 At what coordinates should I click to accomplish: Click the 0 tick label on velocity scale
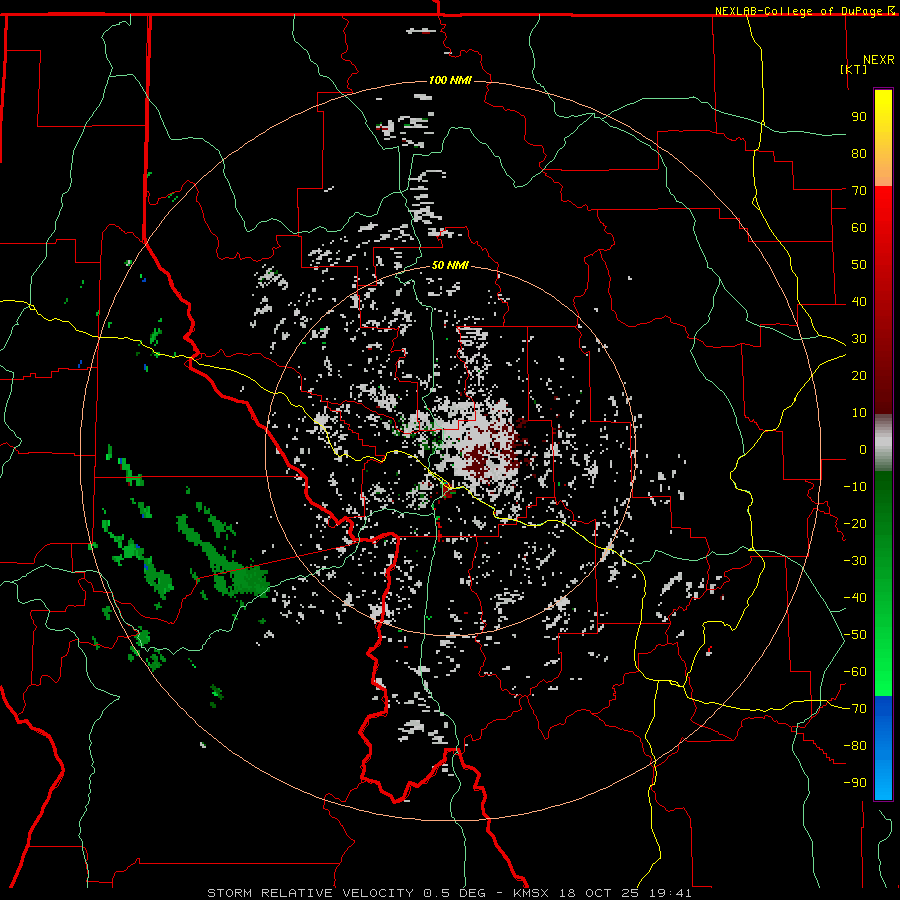click(x=863, y=450)
